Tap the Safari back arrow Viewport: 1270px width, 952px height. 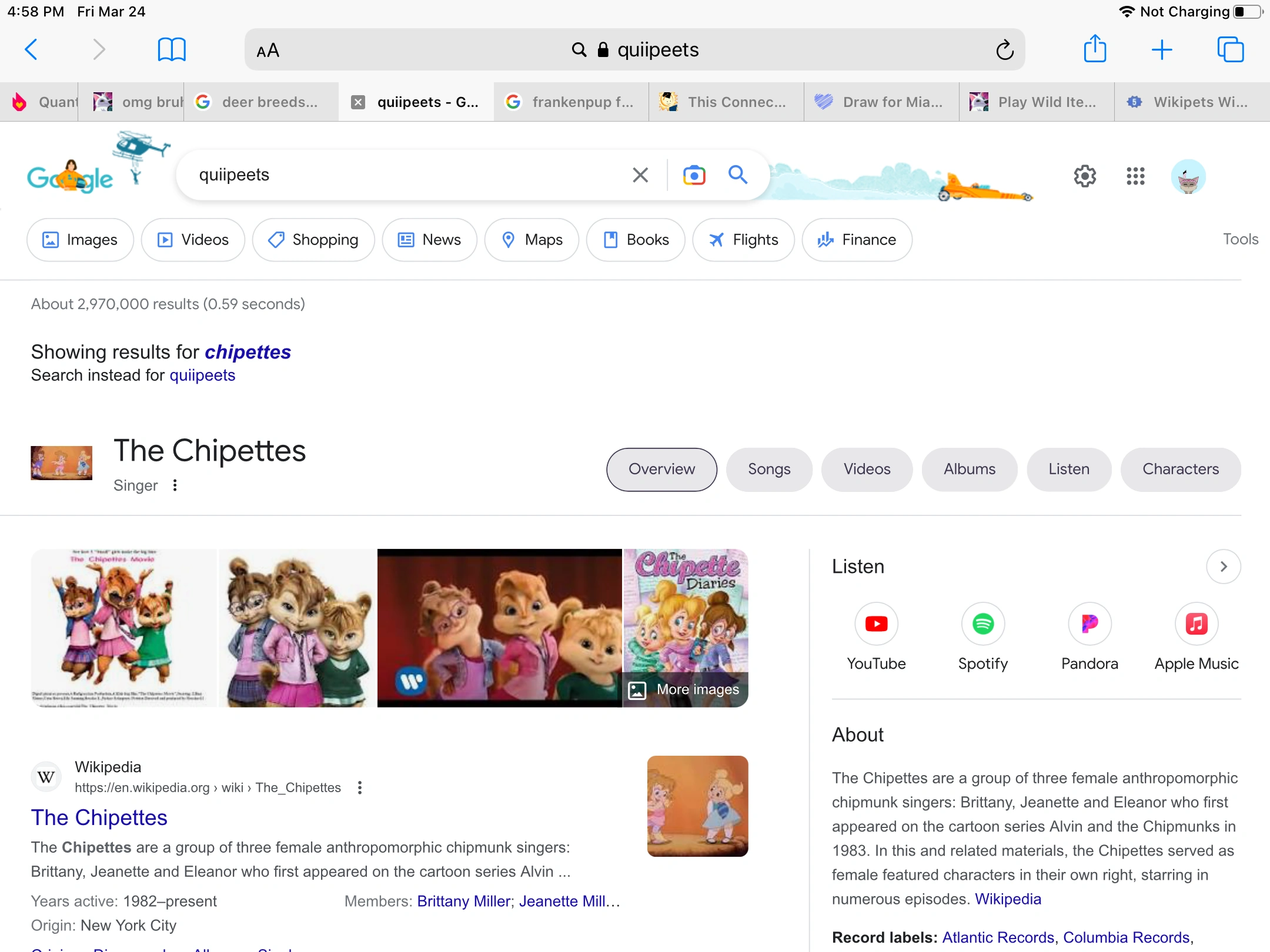[32, 49]
